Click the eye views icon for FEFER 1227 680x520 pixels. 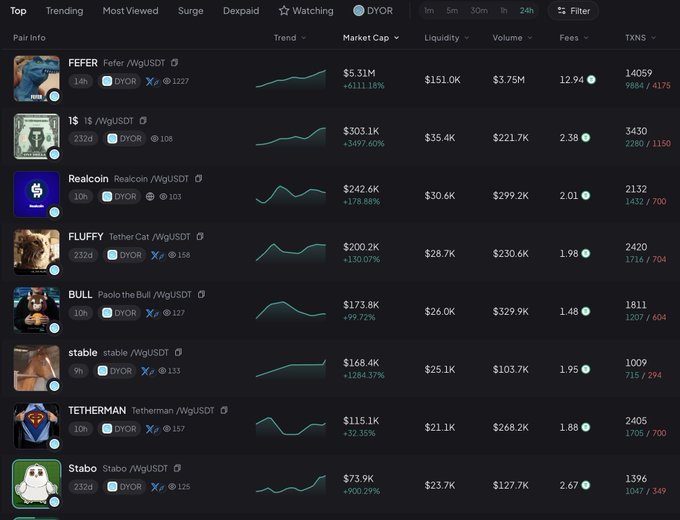tap(167, 81)
